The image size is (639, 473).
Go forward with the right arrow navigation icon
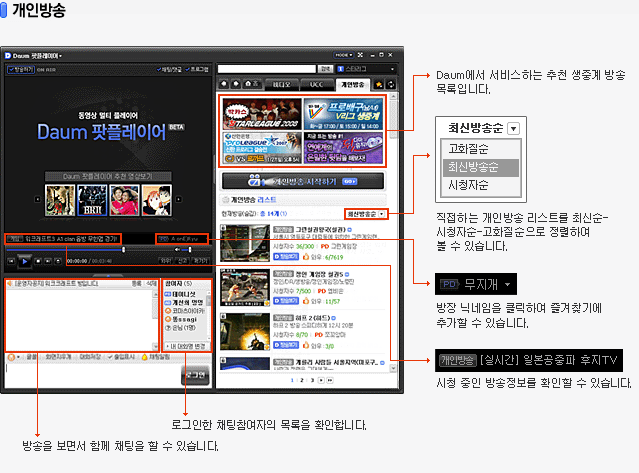tap(236, 84)
